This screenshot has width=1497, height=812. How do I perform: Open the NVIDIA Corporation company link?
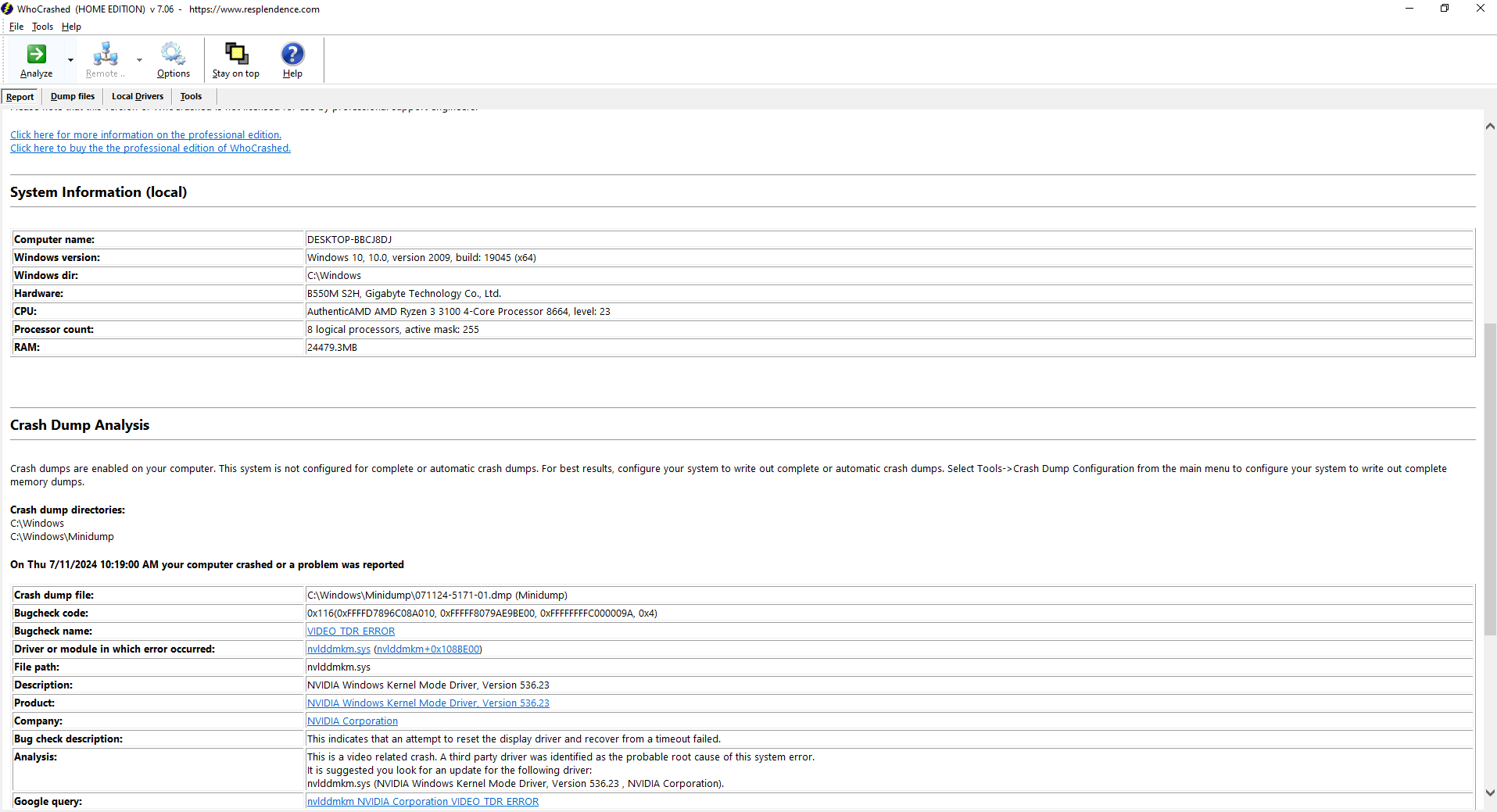[x=353, y=721]
